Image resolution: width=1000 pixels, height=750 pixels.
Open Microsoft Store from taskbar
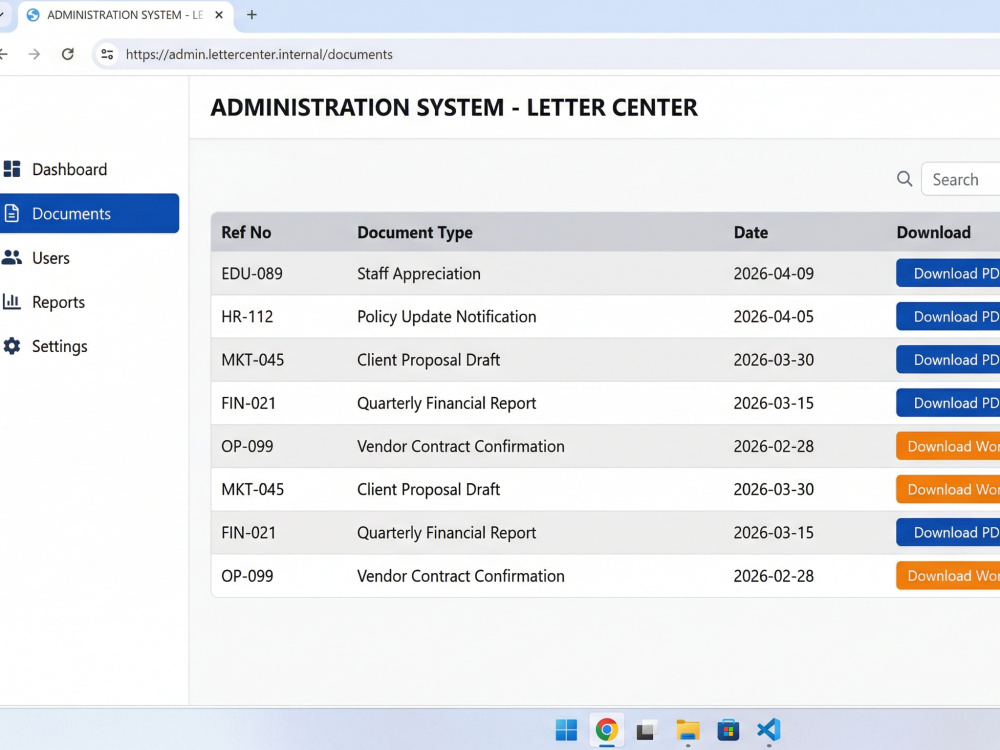728,730
